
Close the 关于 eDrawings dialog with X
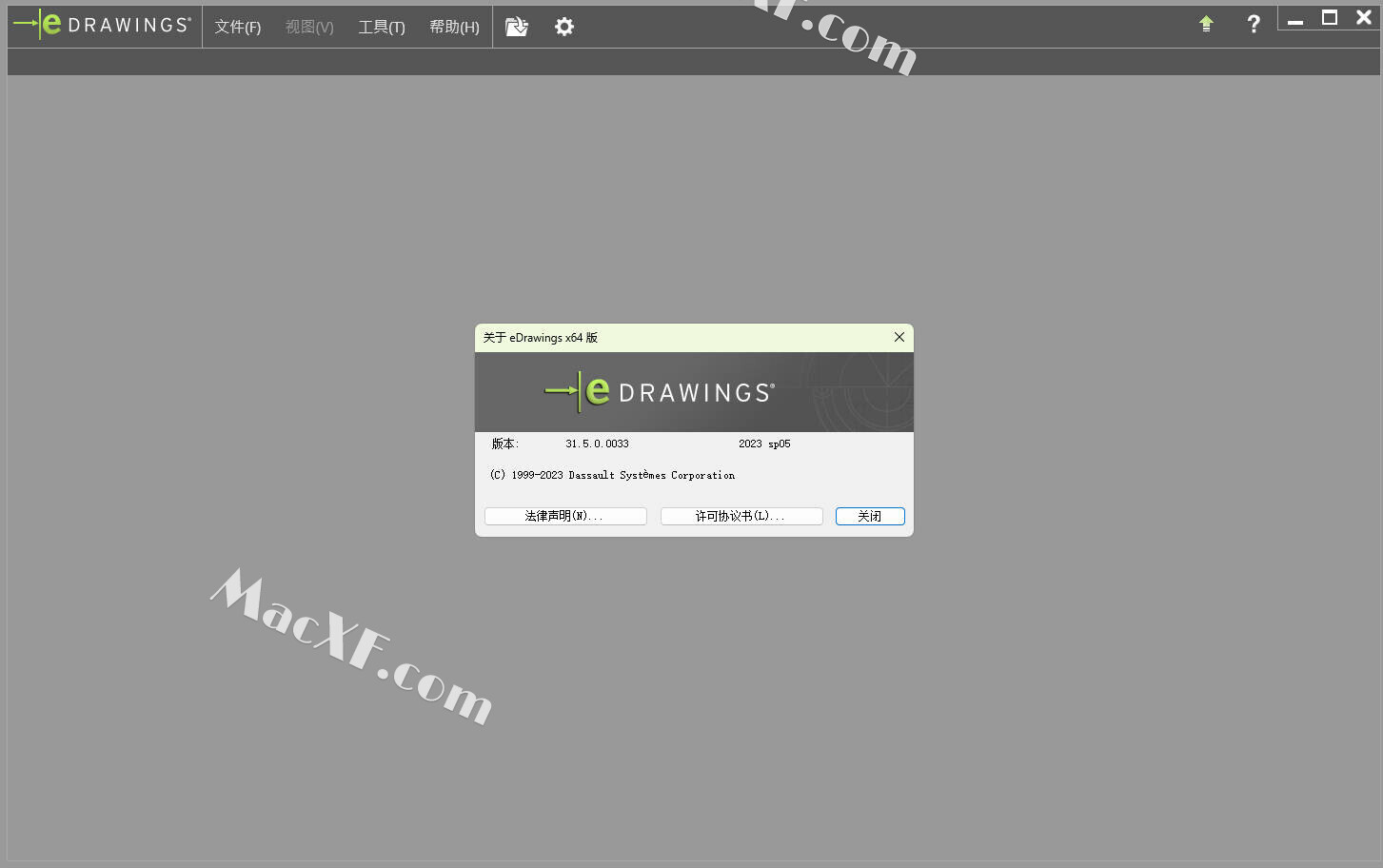coord(899,337)
